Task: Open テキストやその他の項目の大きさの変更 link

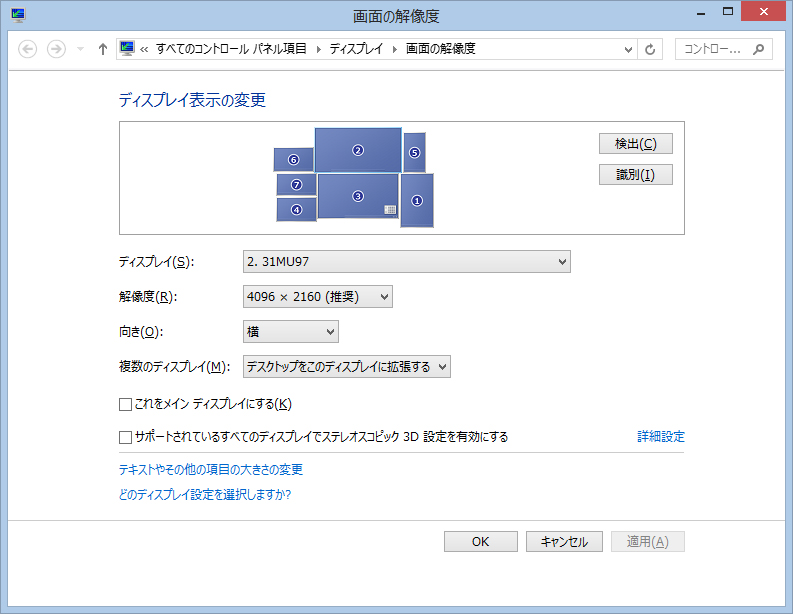Action: pos(210,469)
